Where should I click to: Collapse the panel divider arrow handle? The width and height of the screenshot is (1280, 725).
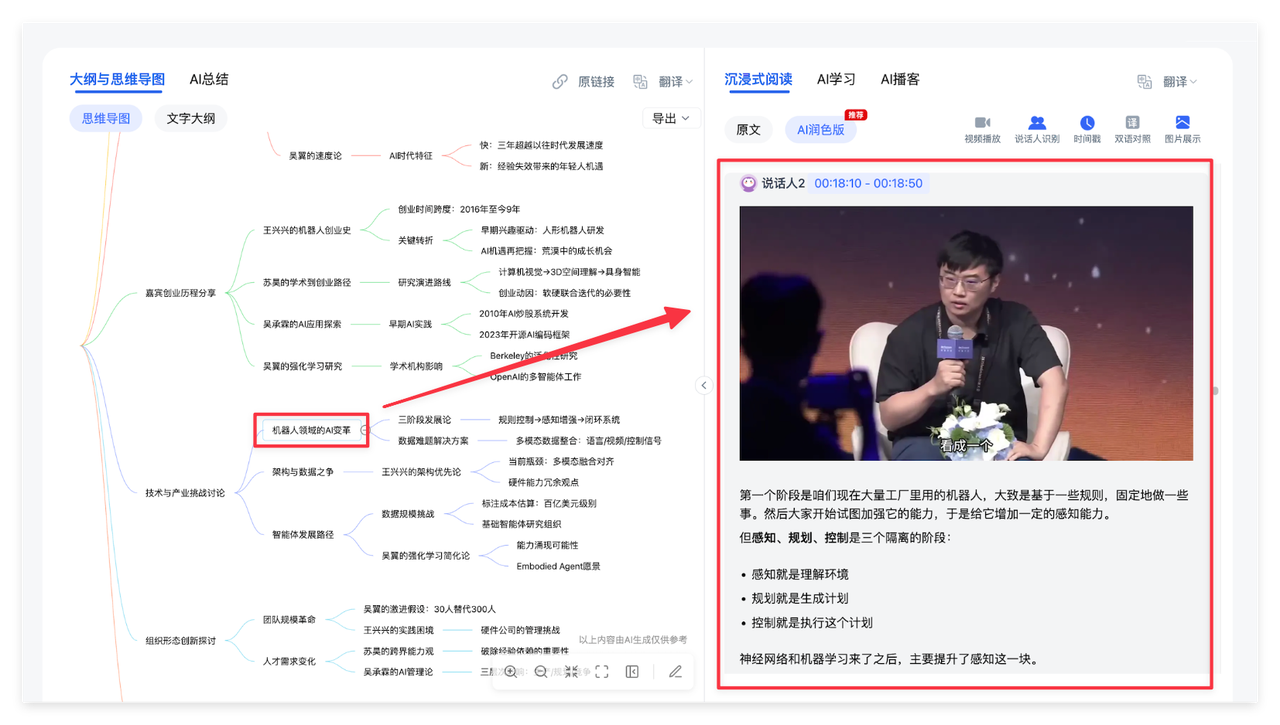[x=703, y=385]
